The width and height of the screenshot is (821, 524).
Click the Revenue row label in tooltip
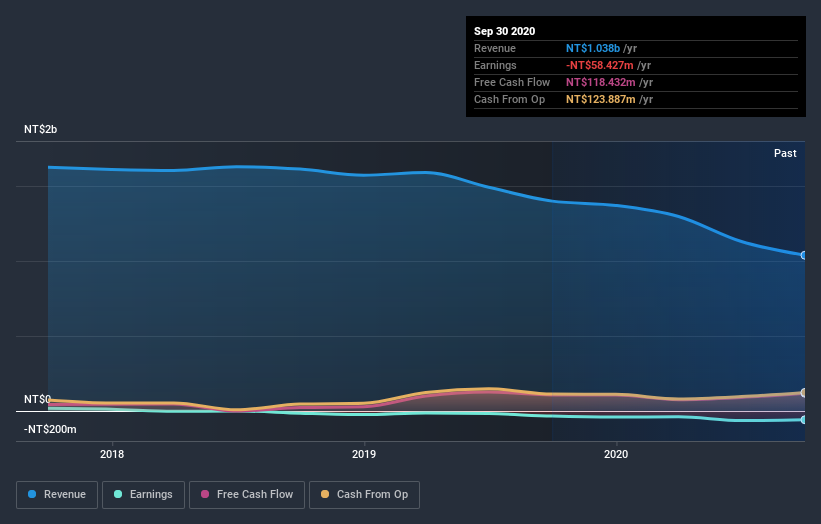pyautogui.click(x=495, y=48)
